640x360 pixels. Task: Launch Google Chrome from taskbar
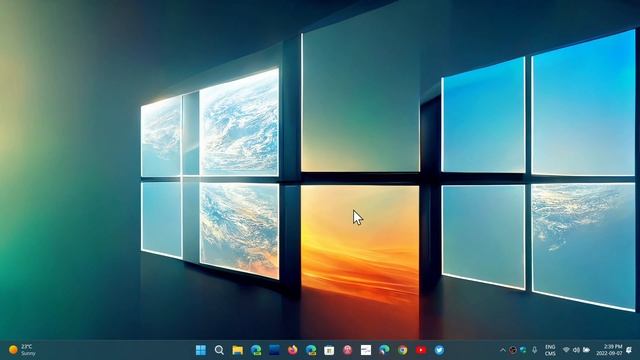tap(402, 350)
